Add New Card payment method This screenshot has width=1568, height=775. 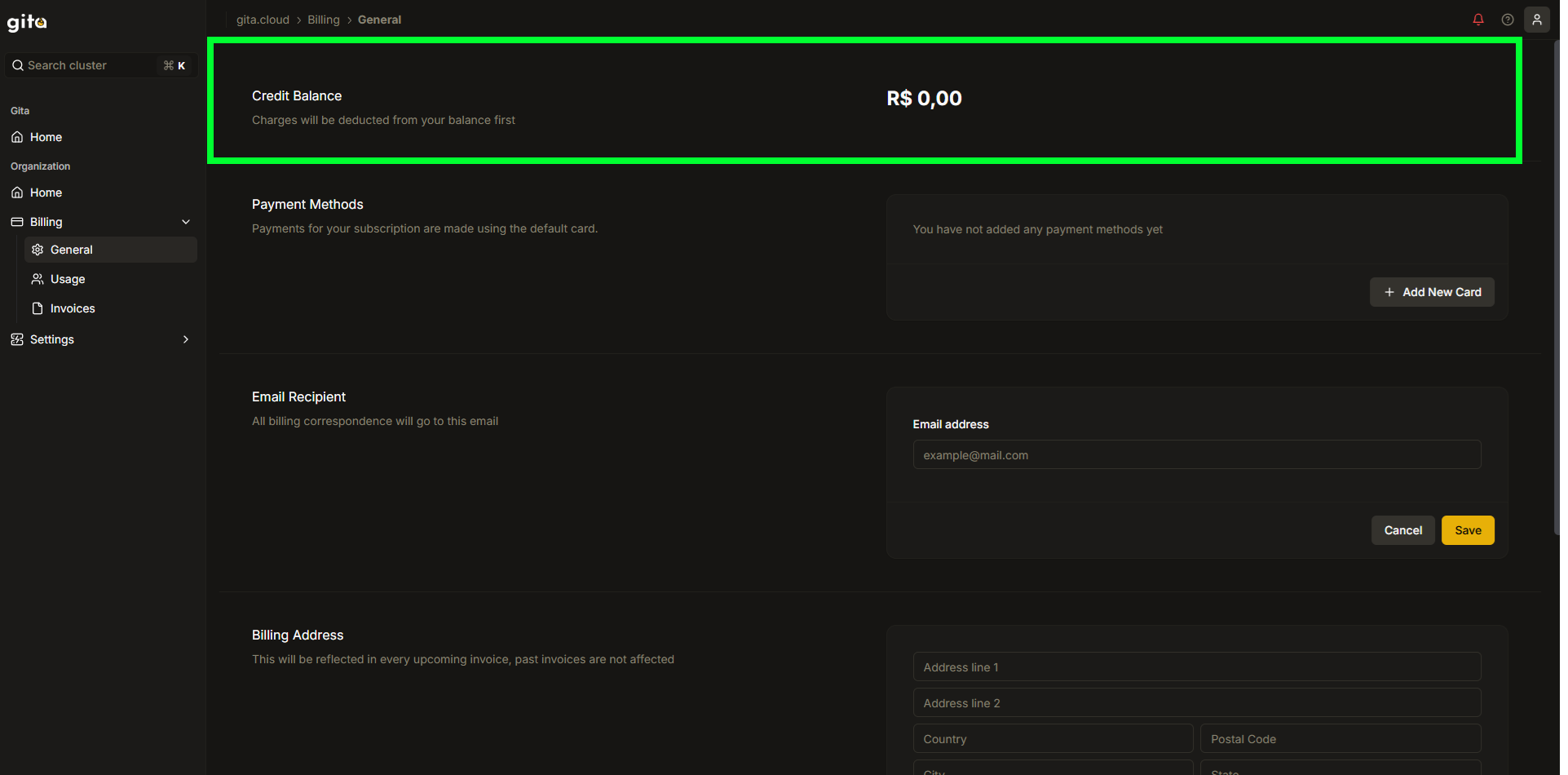[1432, 292]
